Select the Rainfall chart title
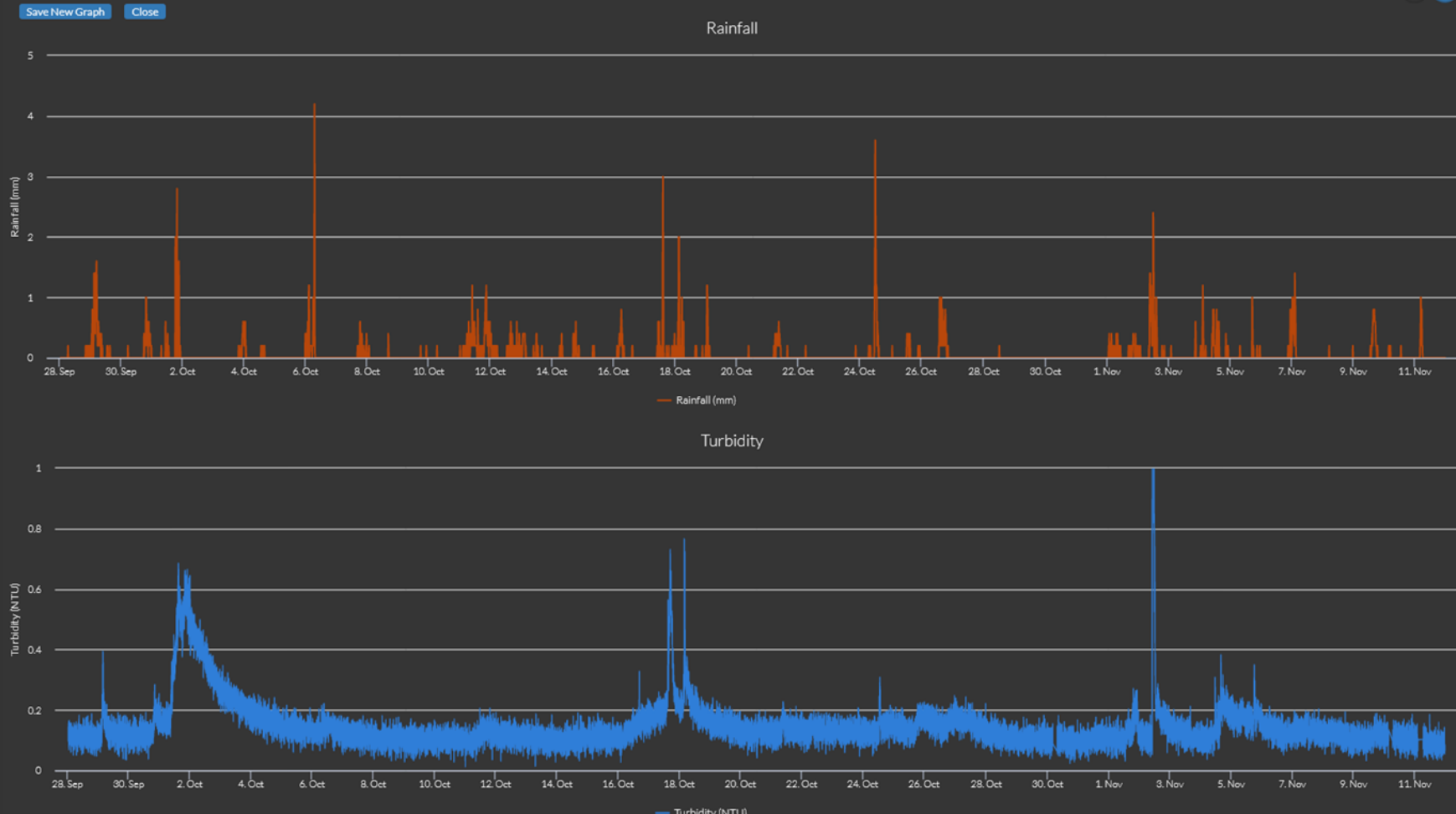This screenshot has height=814, width=1456. point(731,28)
